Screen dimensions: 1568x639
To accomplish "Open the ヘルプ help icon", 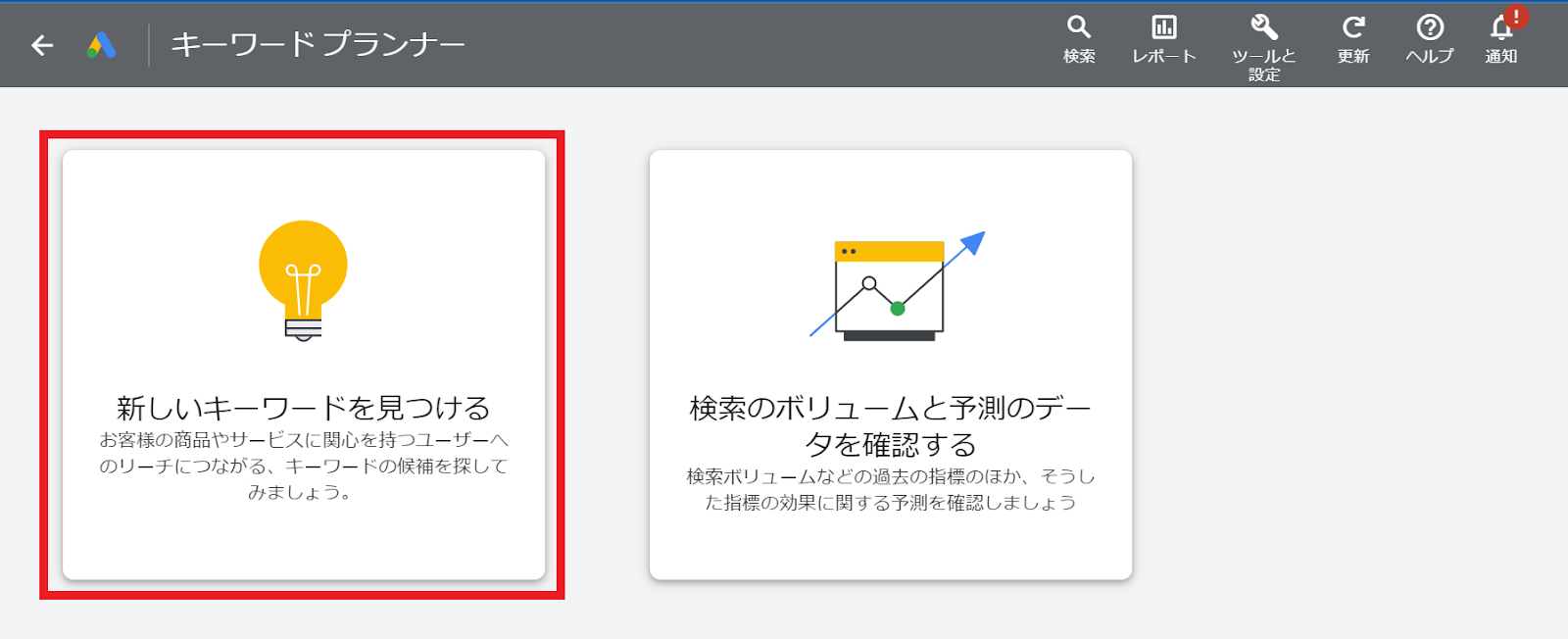I will pos(1430,40).
